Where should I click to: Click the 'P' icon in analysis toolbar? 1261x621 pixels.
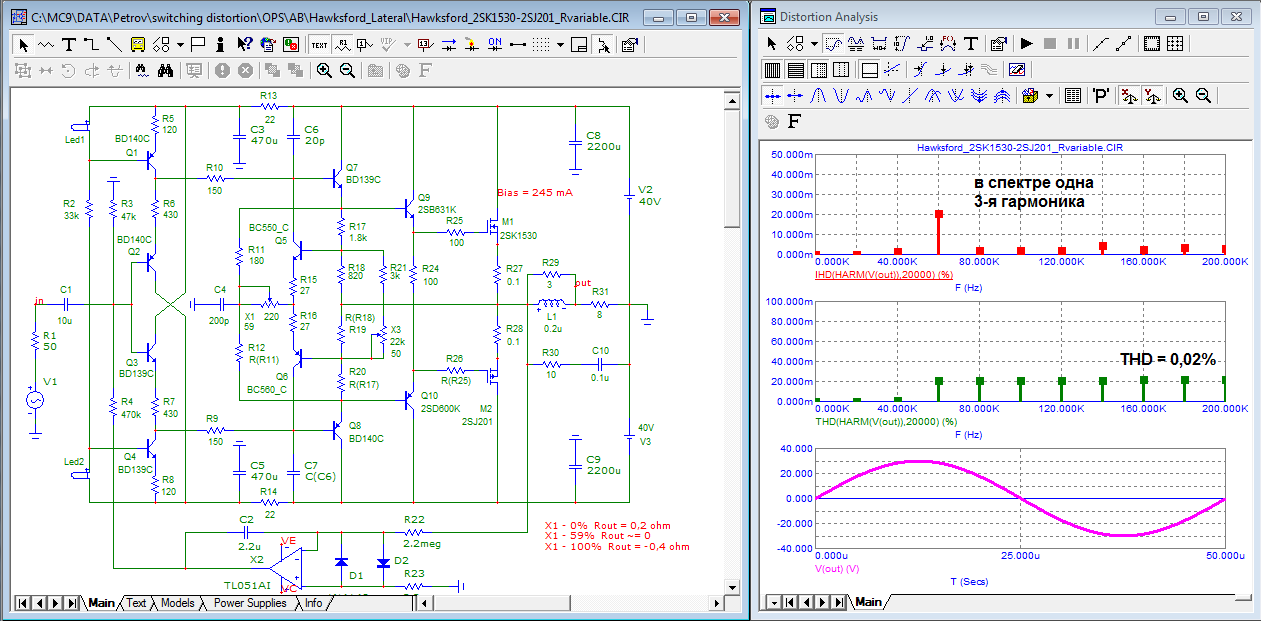click(x=1101, y=96)
